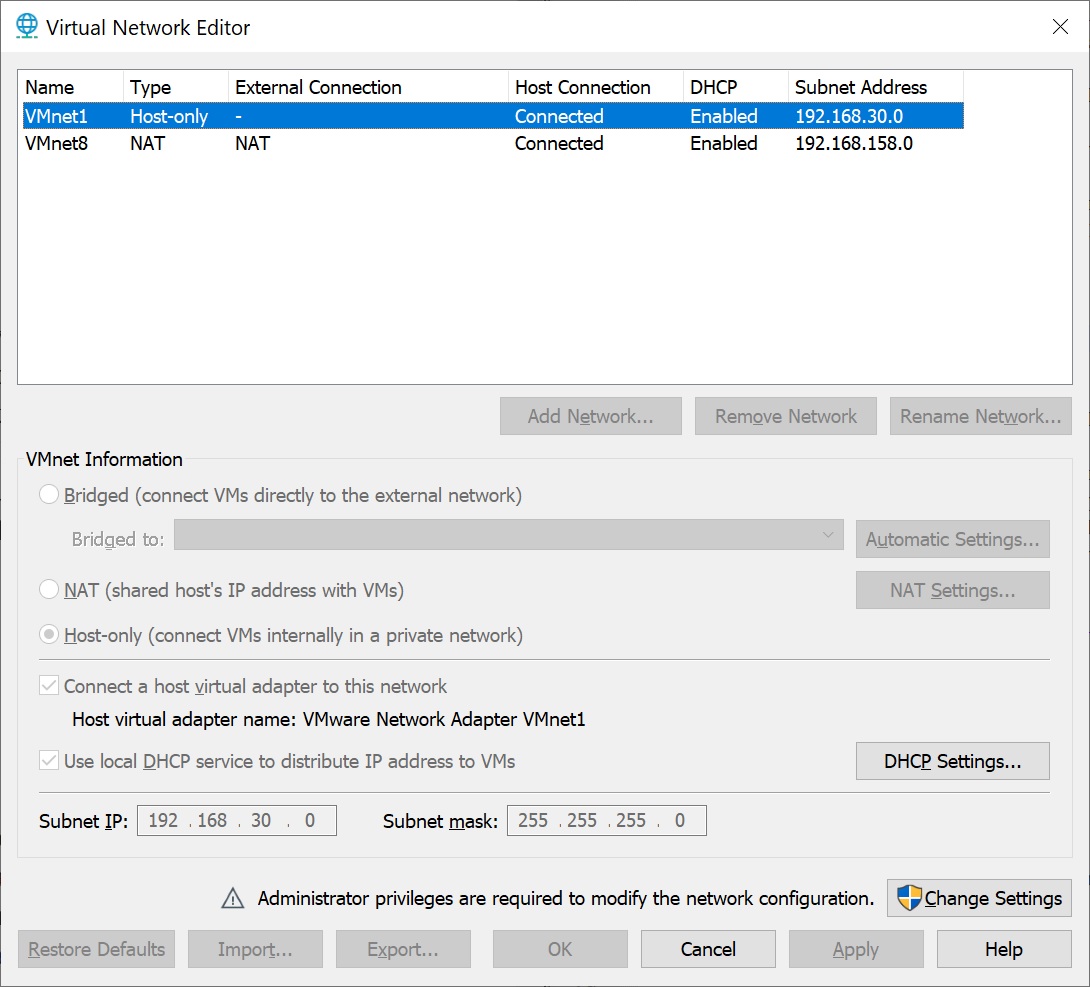Click the Name column header
1090x987 pixels.
71,87
